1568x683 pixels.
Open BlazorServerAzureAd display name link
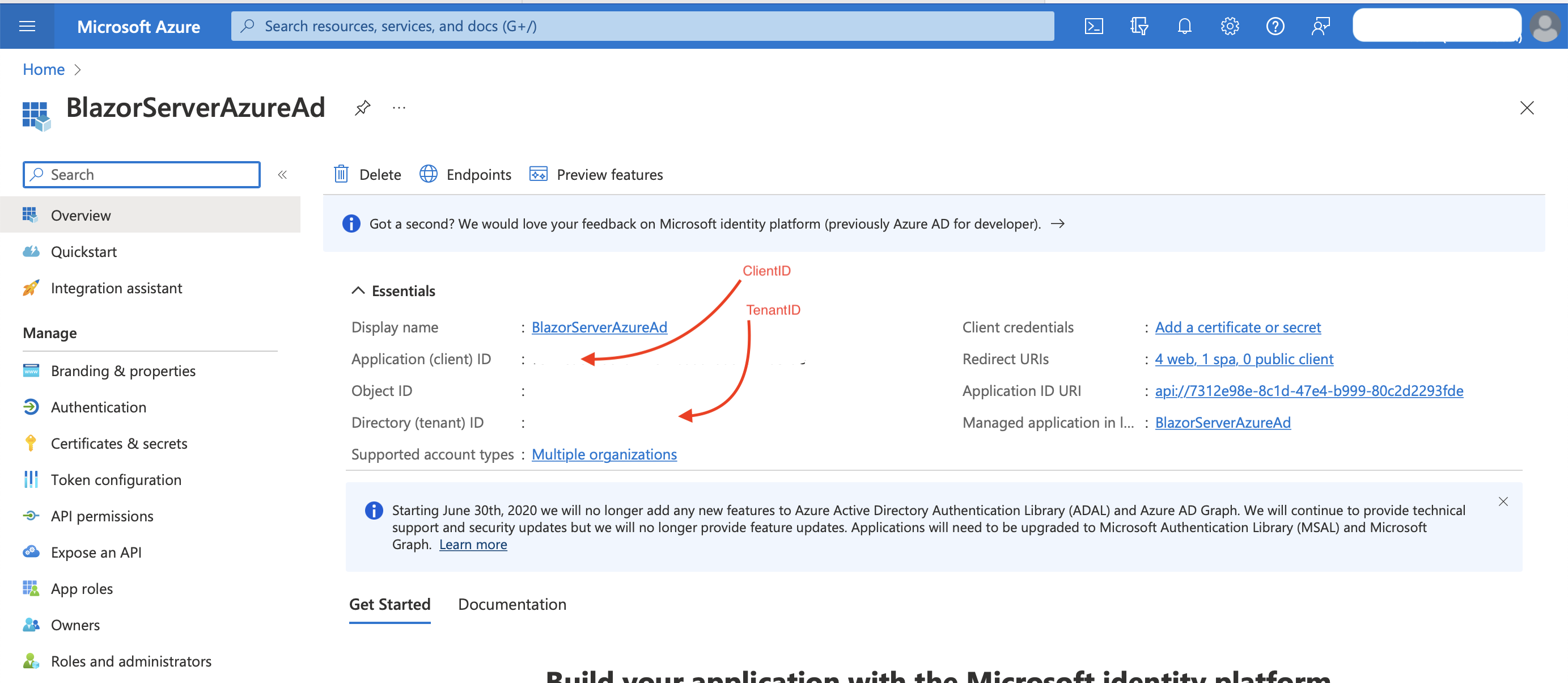point(599,327)
